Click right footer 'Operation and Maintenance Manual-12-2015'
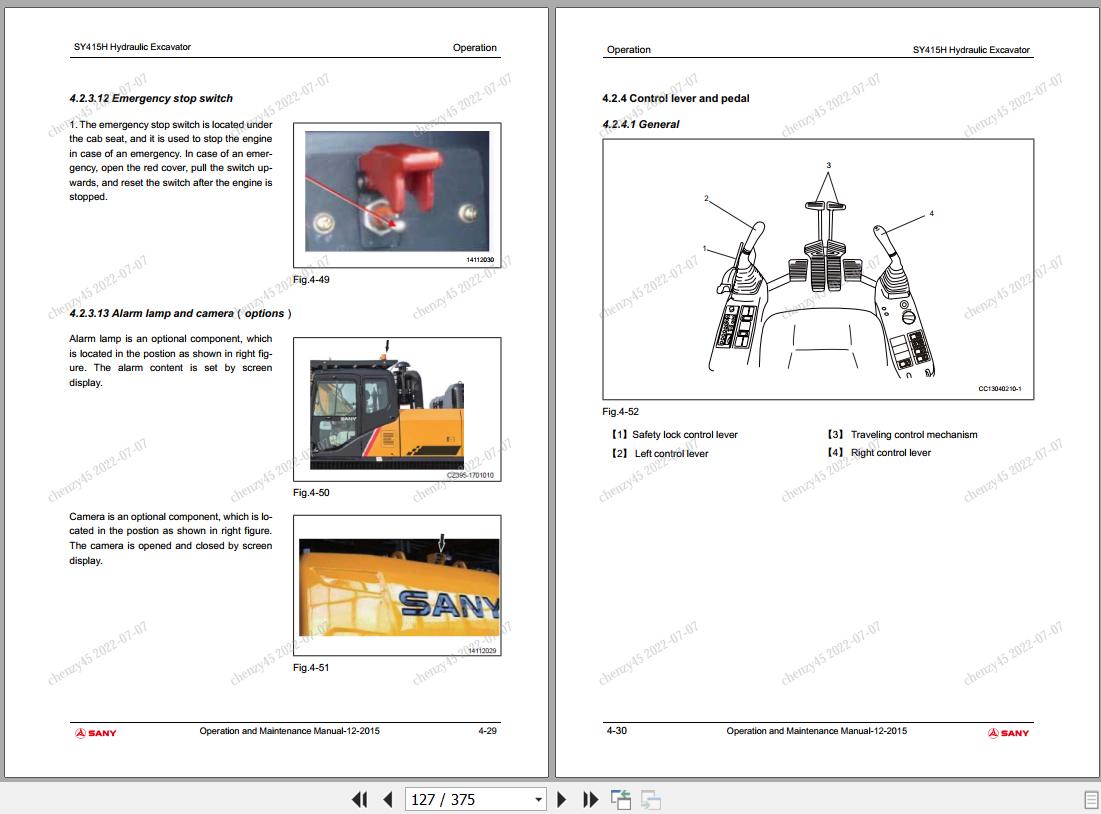This screenshot has height=814, width=1101. click(817, 731)
